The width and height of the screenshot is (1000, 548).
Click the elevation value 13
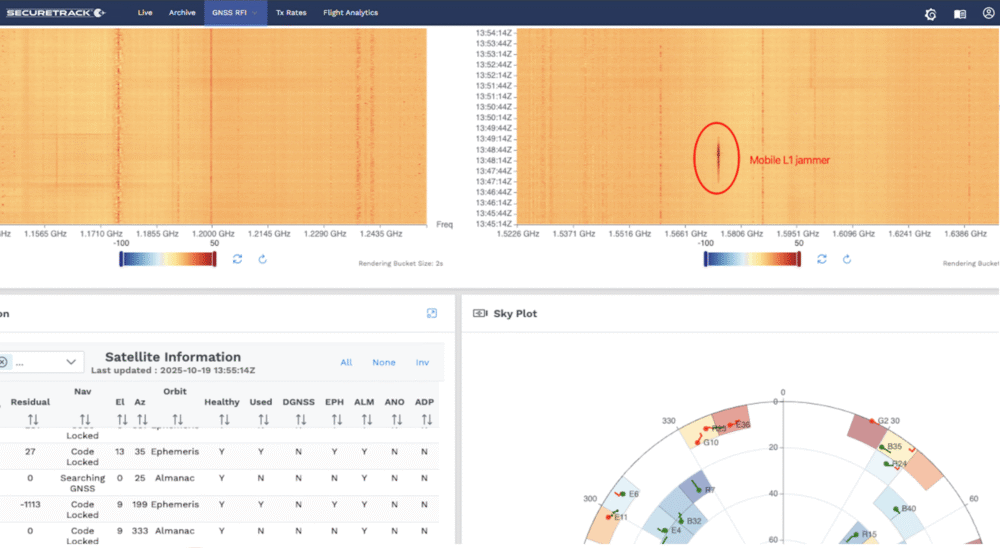click(120, 452)
